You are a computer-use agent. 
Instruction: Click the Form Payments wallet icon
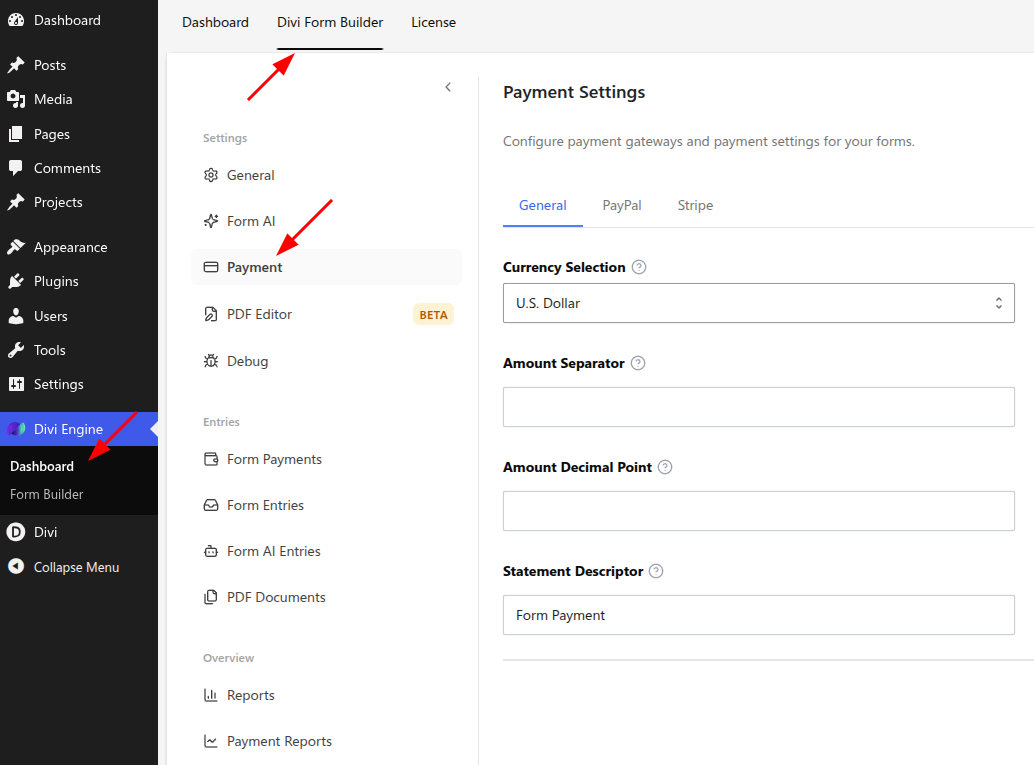tap(211, 459)
